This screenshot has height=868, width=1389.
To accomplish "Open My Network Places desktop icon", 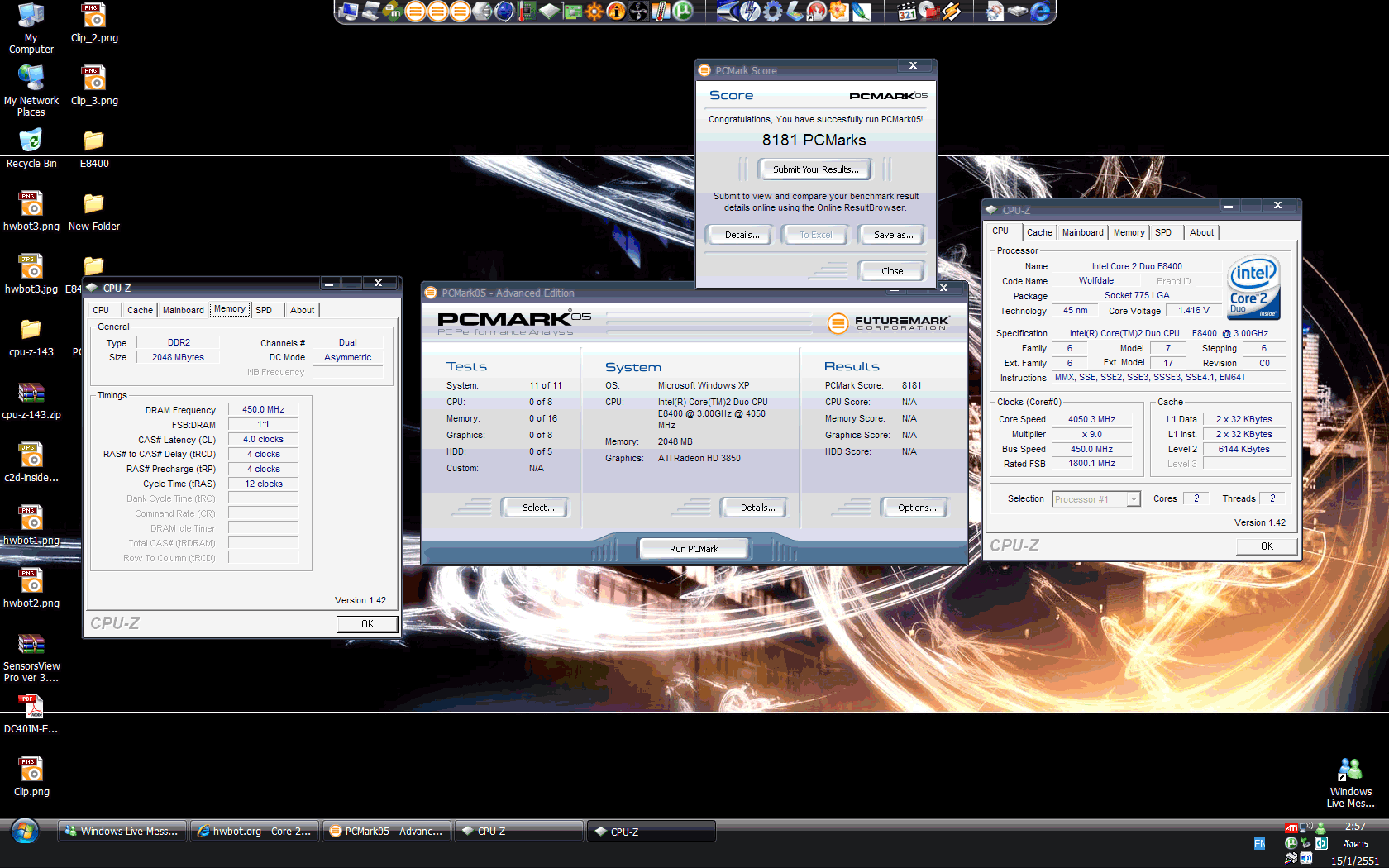I will pyautogui.click(x=31, y=91).
